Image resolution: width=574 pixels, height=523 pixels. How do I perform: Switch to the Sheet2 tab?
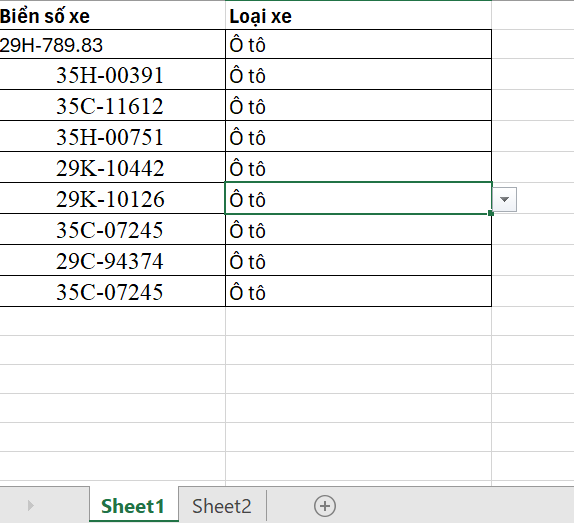point(222,506)
